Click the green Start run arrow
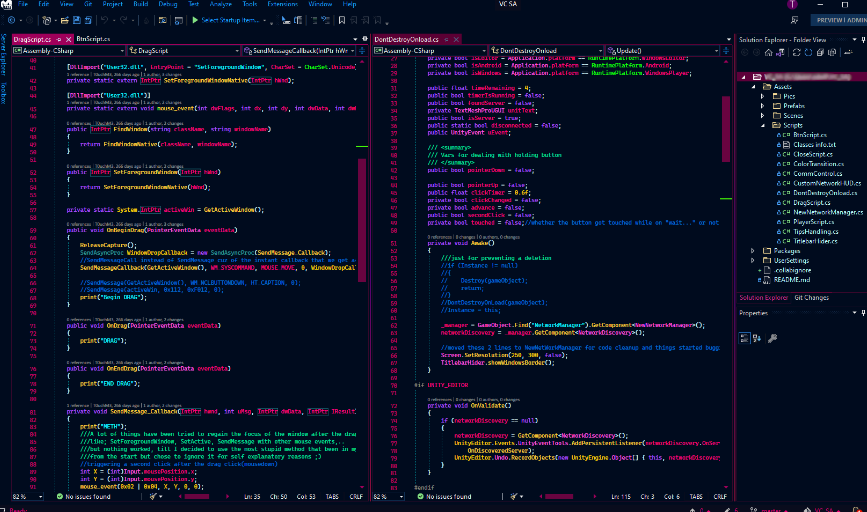 [x=195, y=20]
